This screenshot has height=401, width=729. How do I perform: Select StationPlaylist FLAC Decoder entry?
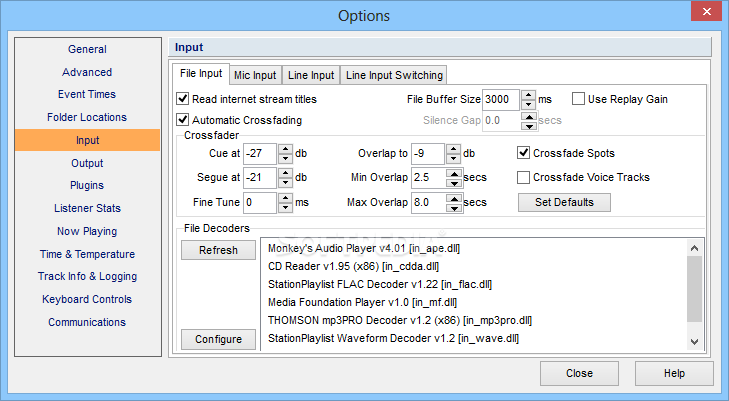380,284
